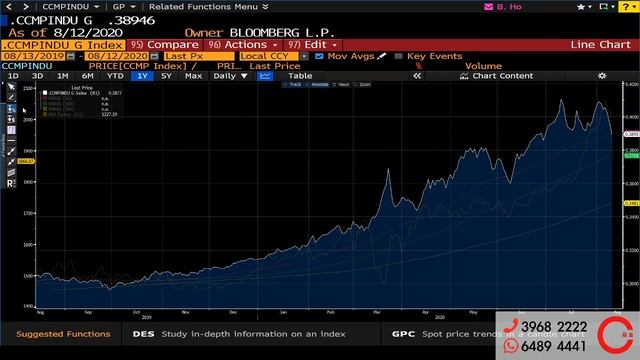Edit moving averages with pencil icon
The image size is (640, 360).
click(x=381, y=56)
